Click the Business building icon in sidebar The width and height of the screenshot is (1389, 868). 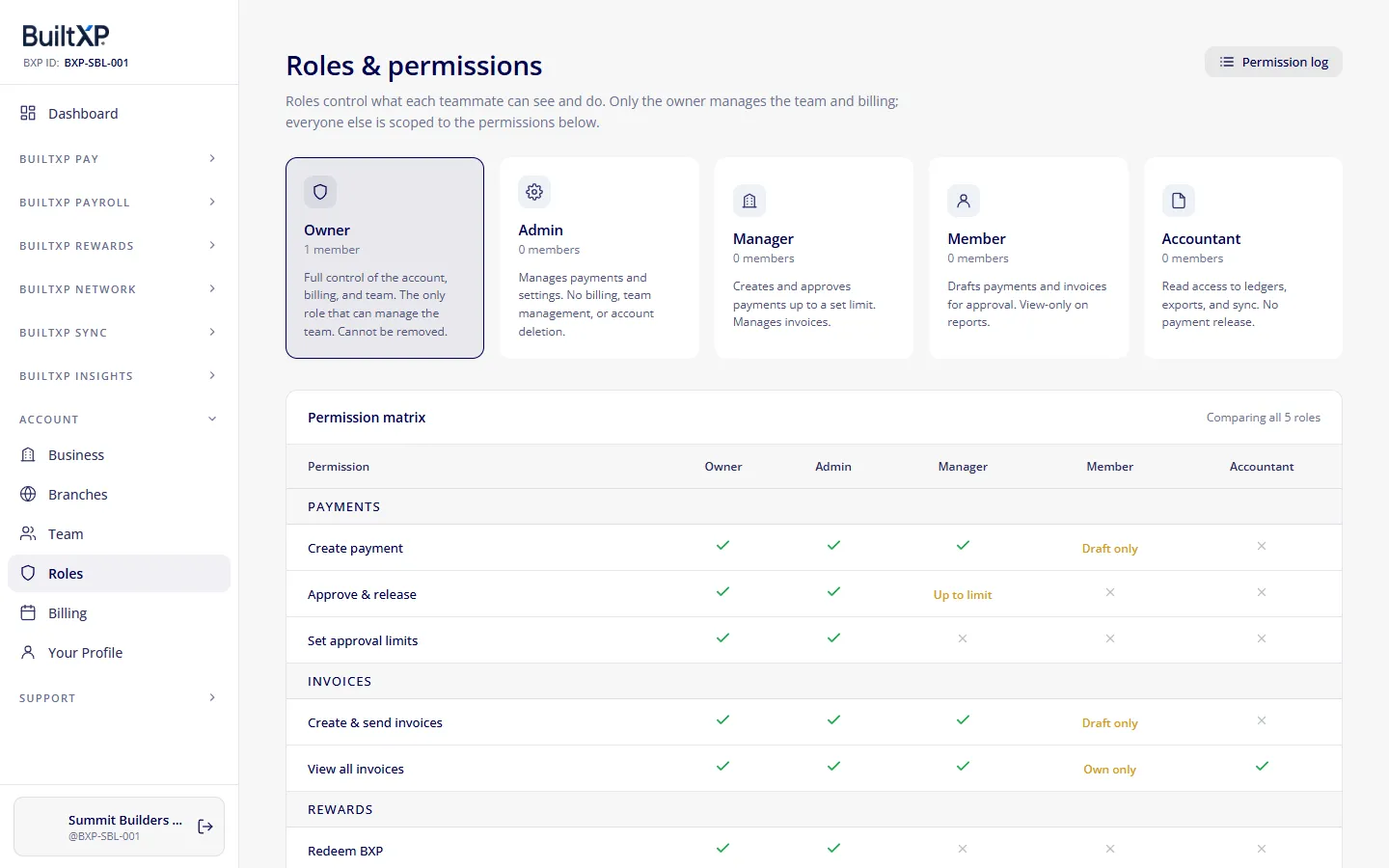click(28, 454)
